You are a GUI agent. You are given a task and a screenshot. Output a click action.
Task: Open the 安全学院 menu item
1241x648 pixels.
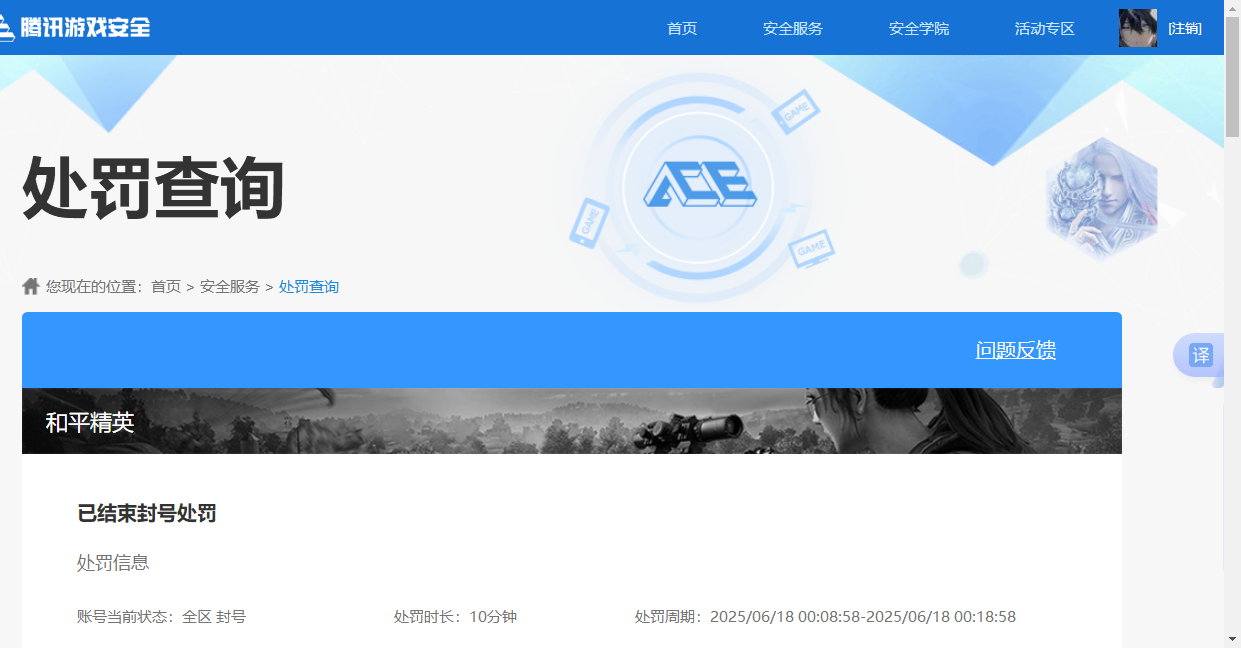point(919,28)
